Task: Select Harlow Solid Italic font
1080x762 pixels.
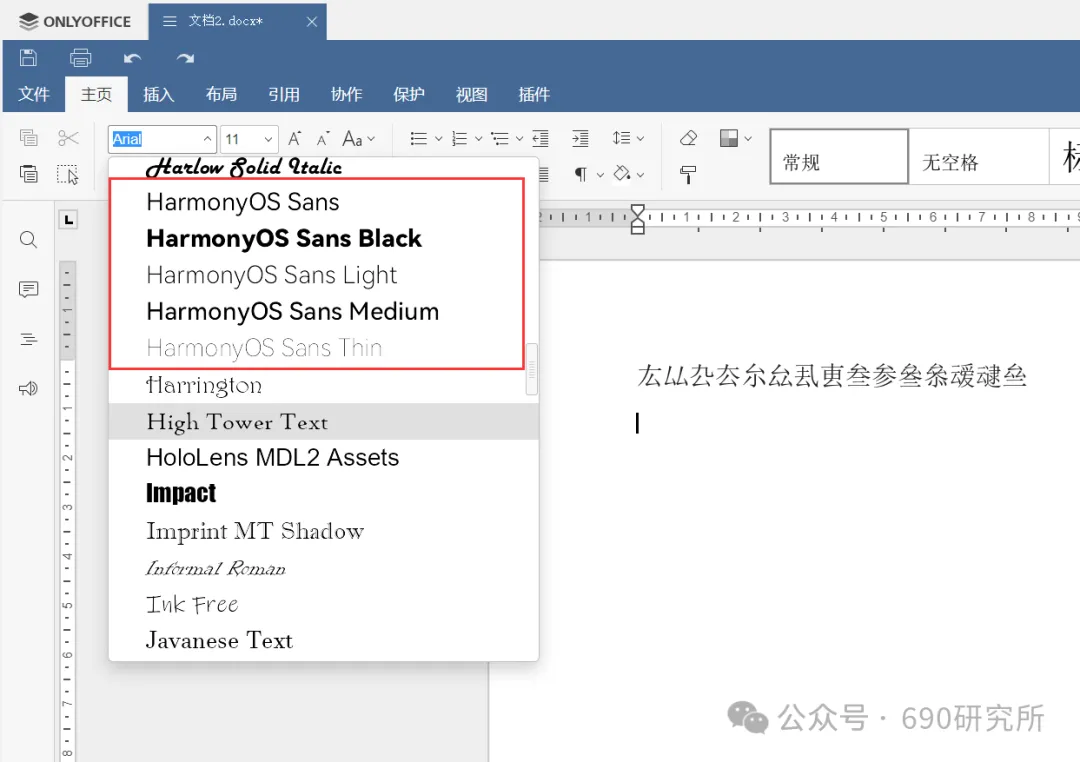Action: (x=323, y=167)
